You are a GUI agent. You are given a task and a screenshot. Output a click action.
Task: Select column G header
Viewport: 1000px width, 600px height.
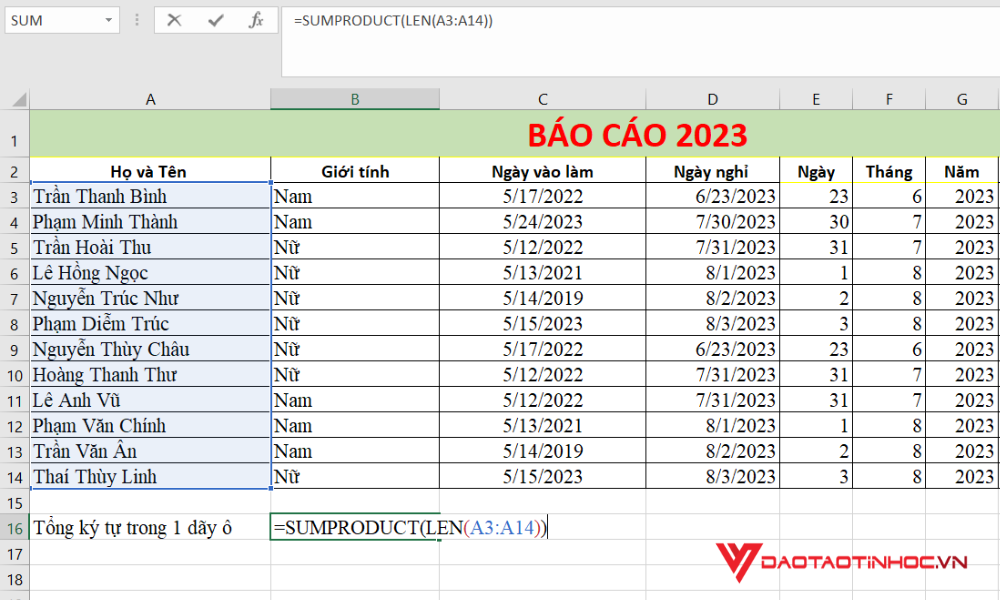[x=961, y=99]
